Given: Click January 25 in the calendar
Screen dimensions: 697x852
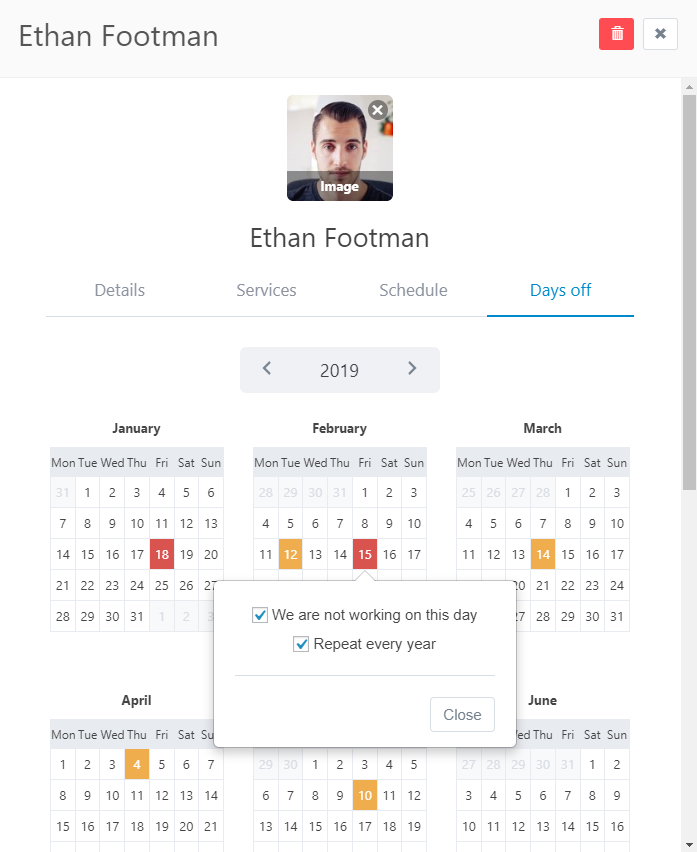Looking at the screenshot, I should click(161, 585).
